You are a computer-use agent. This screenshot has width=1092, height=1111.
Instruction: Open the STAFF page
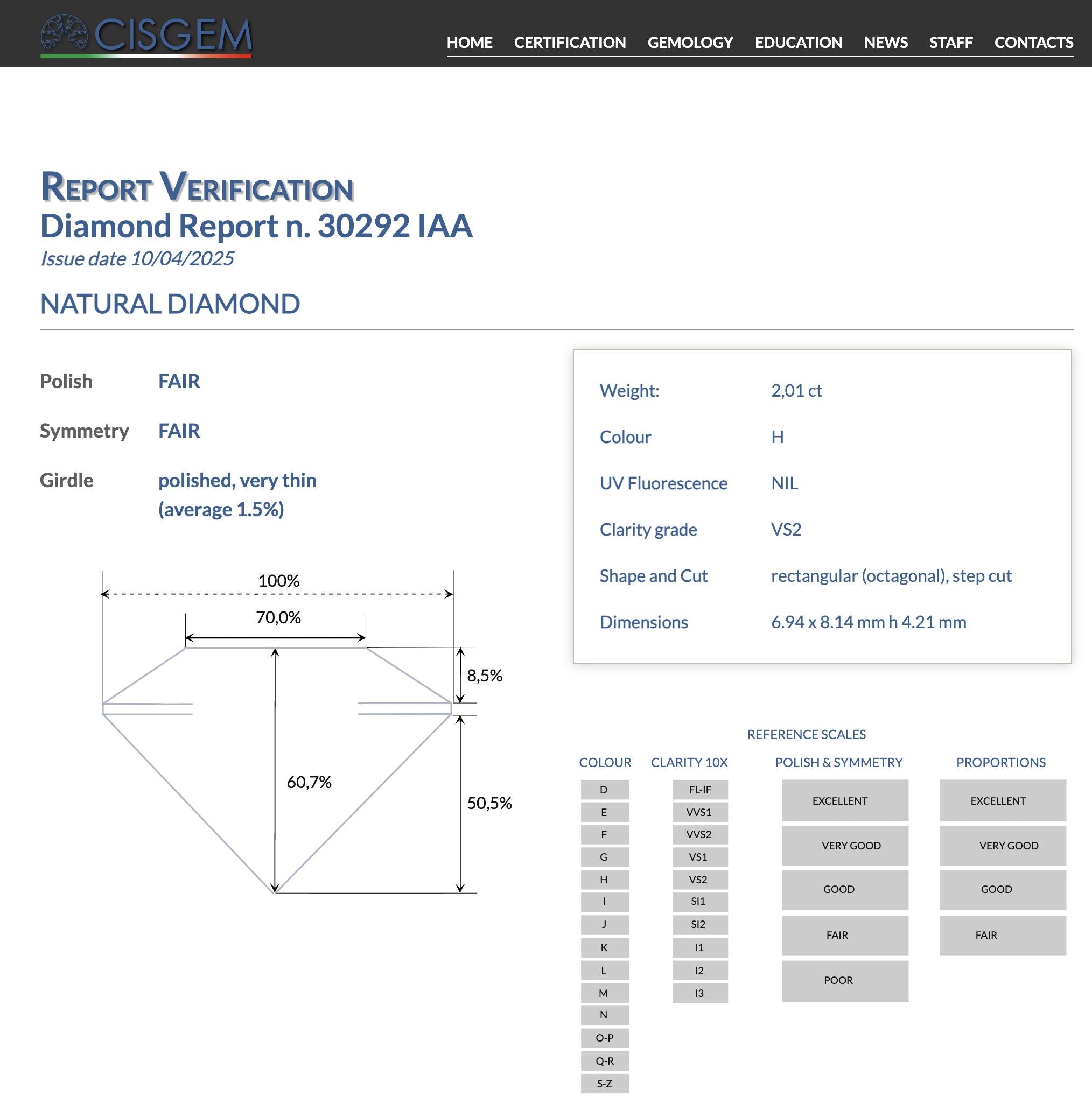click(x=950, y=43)
